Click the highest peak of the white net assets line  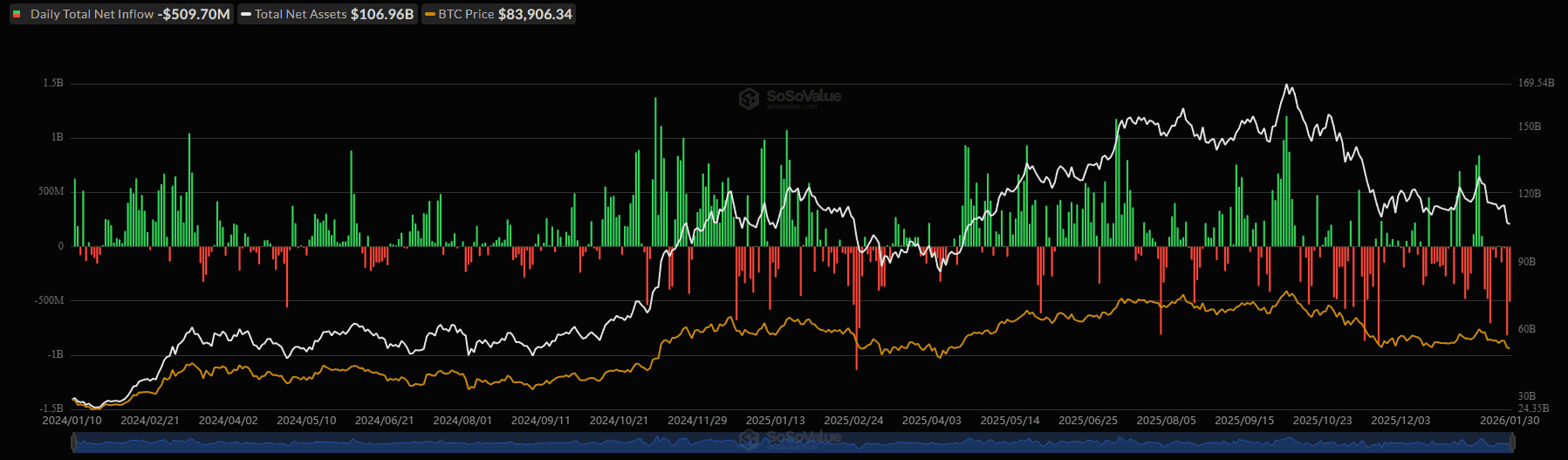point(1286,86)
